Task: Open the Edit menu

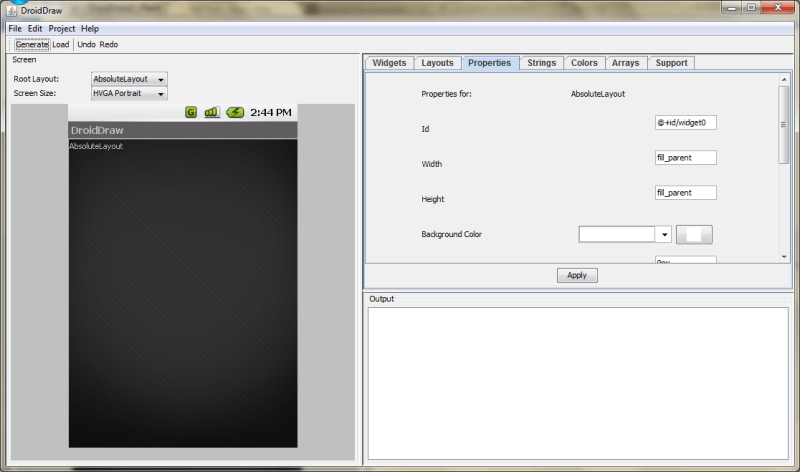Action: (x=35, y=29)
